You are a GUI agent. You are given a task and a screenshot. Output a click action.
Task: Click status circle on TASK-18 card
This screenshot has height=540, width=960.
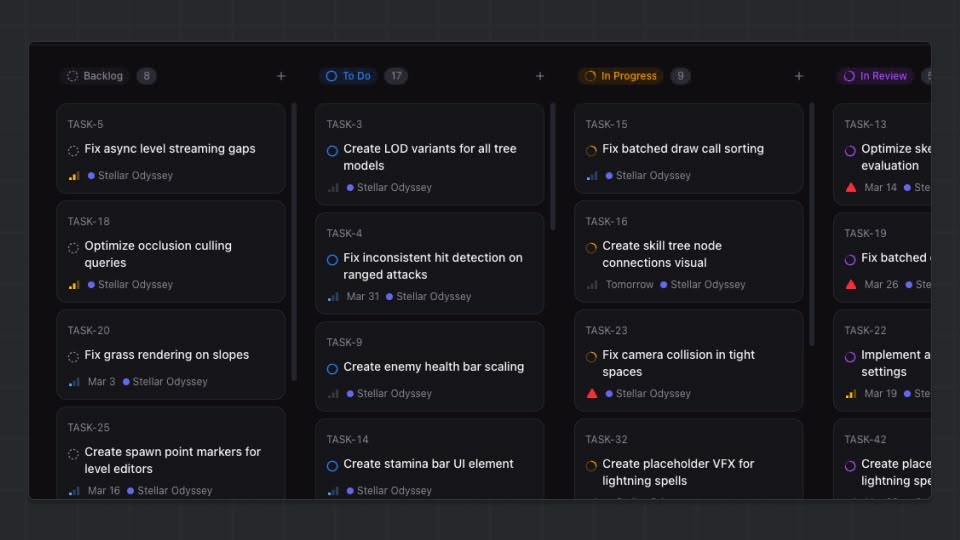click(x=73, y=247)
